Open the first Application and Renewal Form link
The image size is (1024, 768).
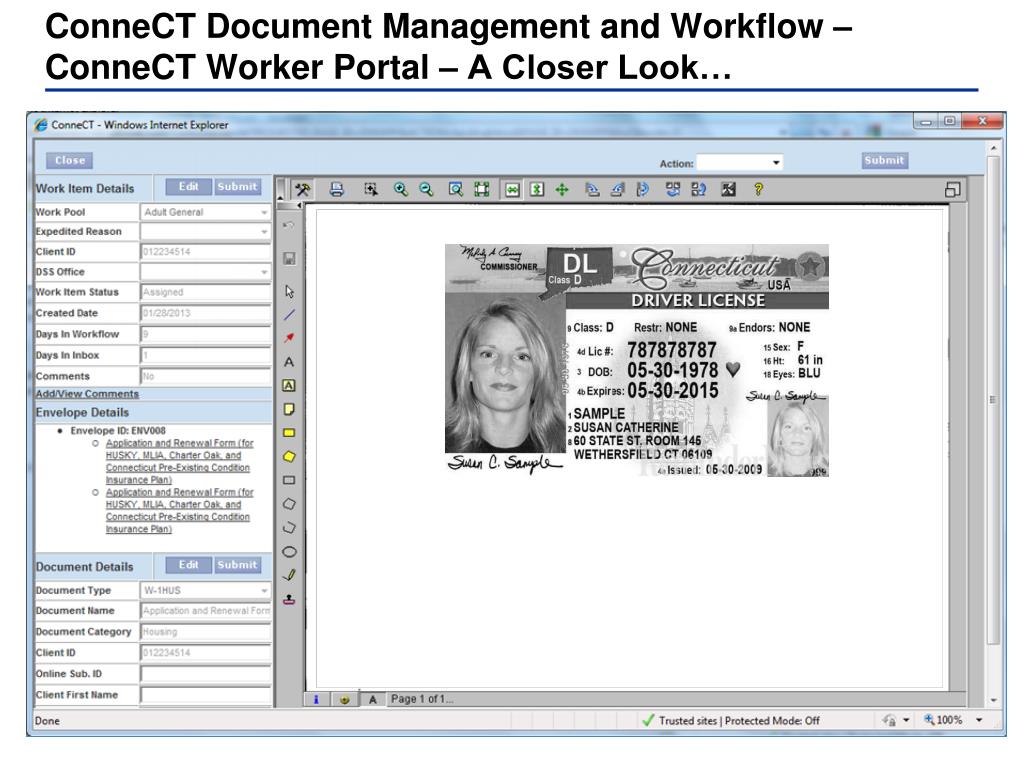coord(180,461)
